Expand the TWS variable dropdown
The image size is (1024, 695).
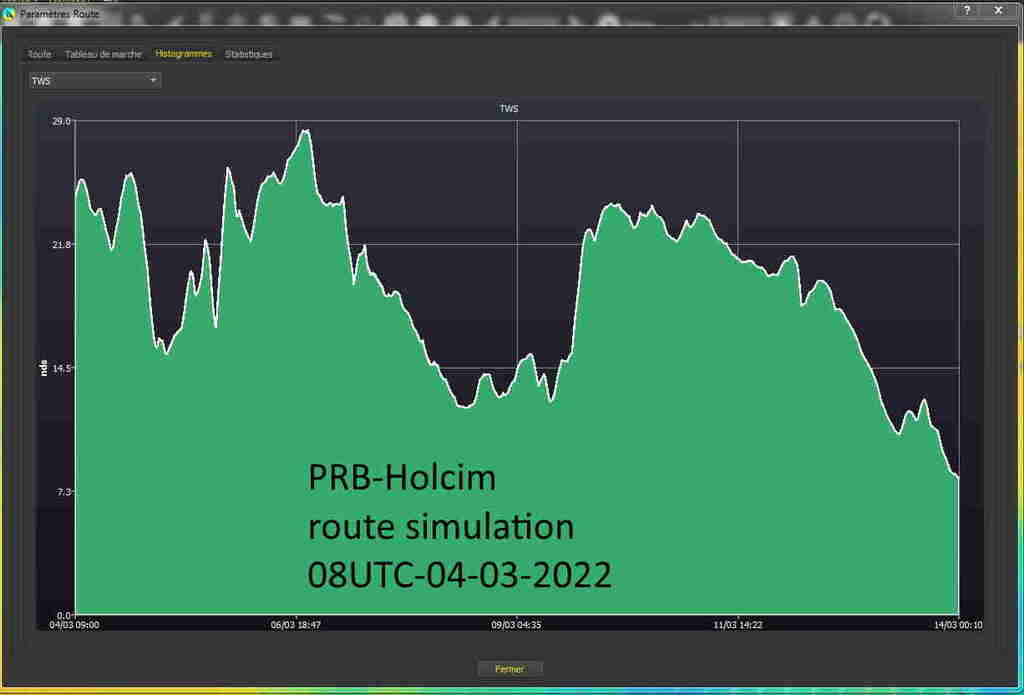coord(95,81)
